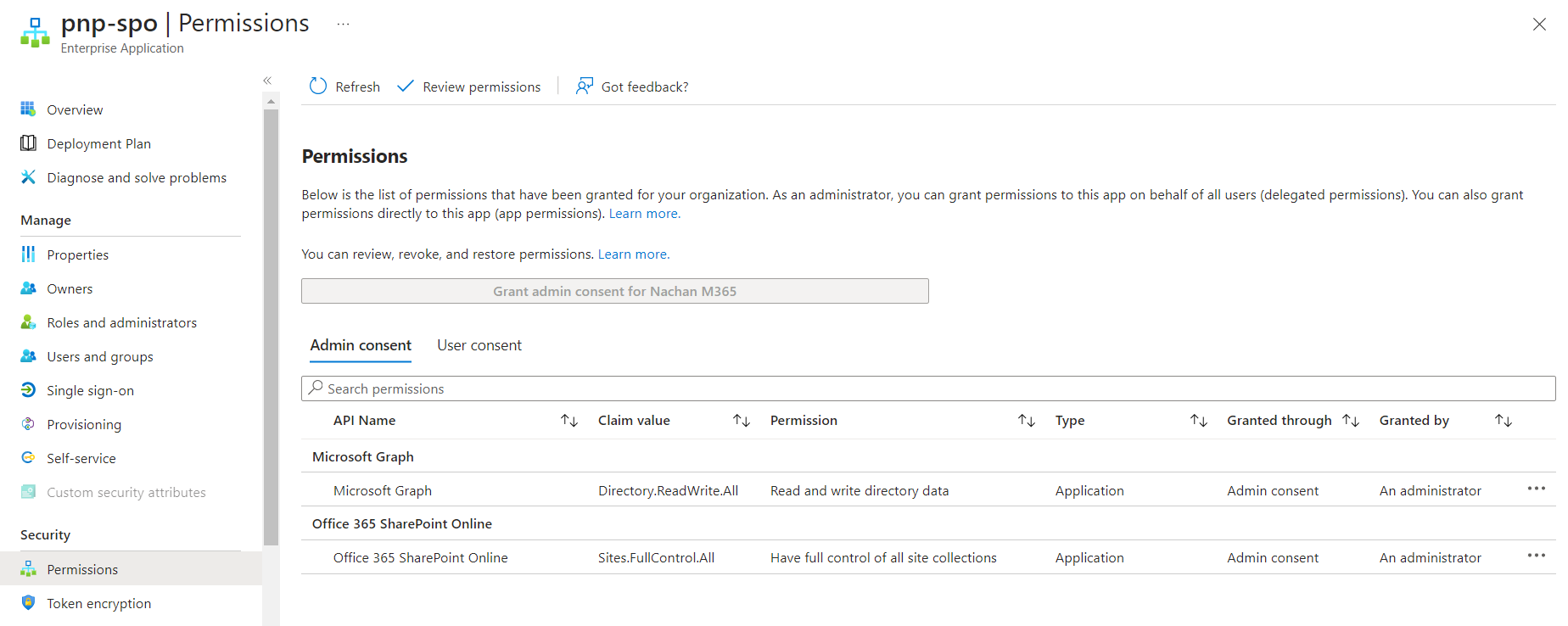
Task: Open the Diagnose and solve problems icon
Action: pos(28,177)
